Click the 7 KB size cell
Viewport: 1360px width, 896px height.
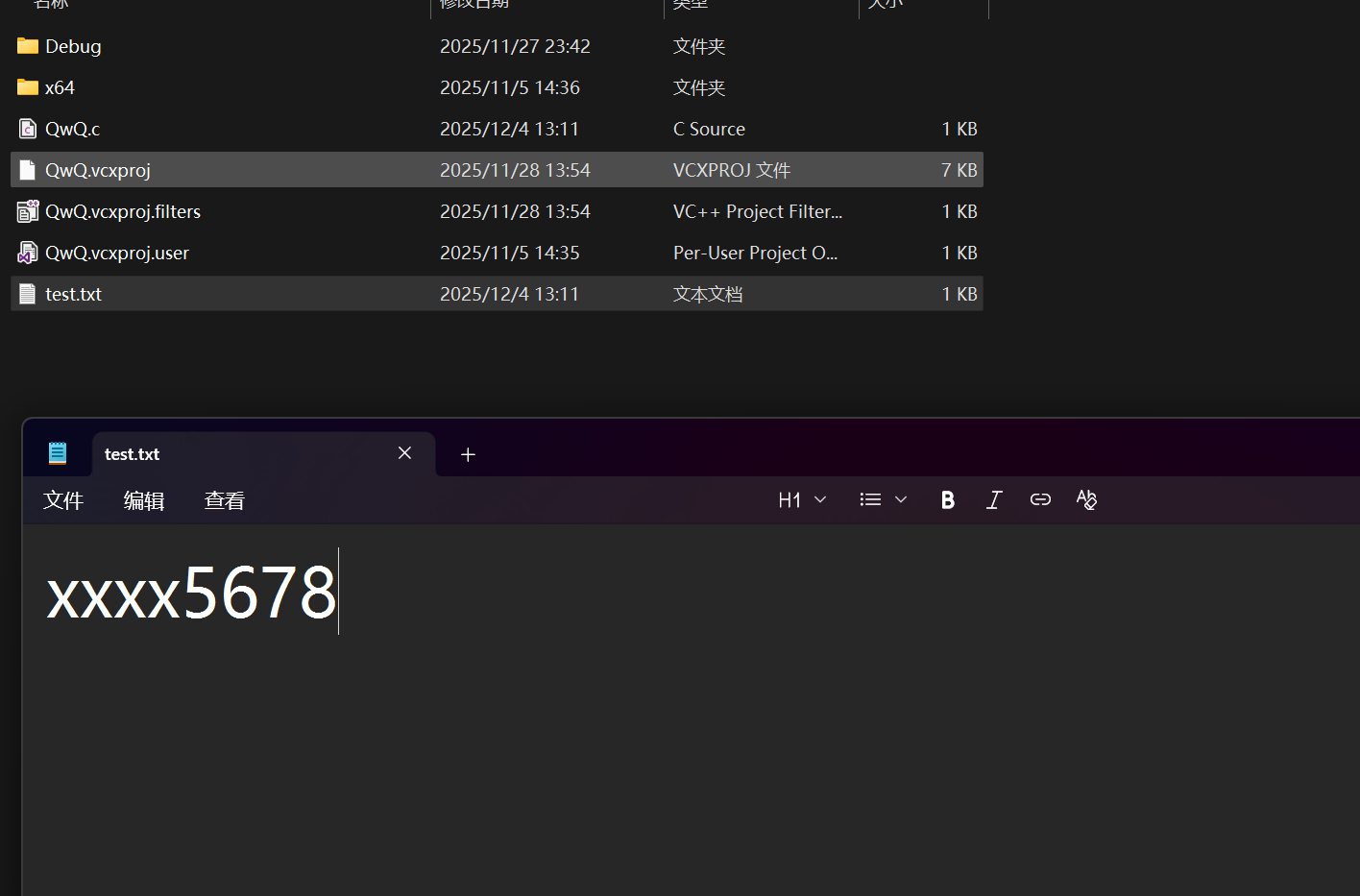(959, 170)
